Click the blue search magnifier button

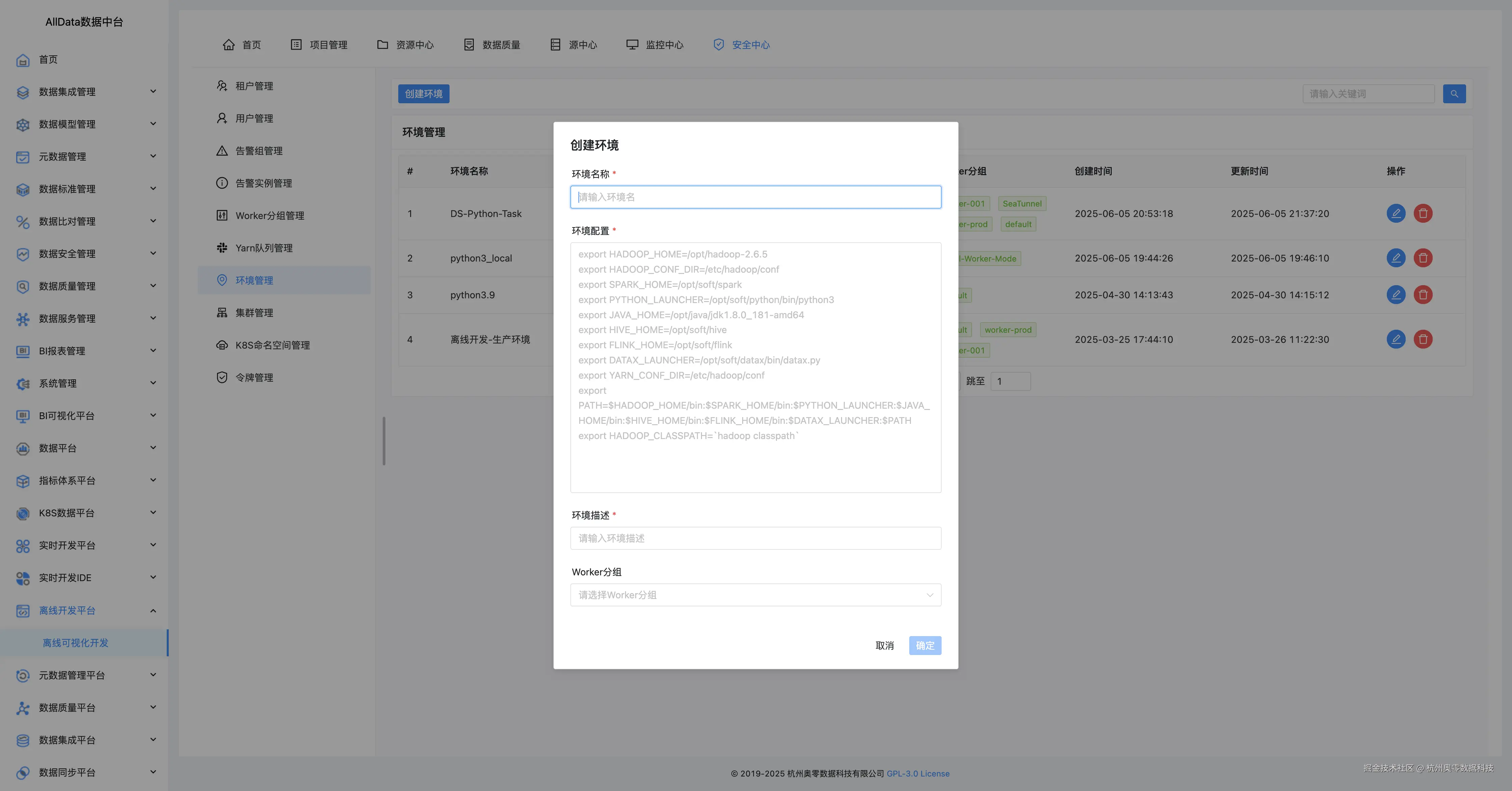(1454, 94)
